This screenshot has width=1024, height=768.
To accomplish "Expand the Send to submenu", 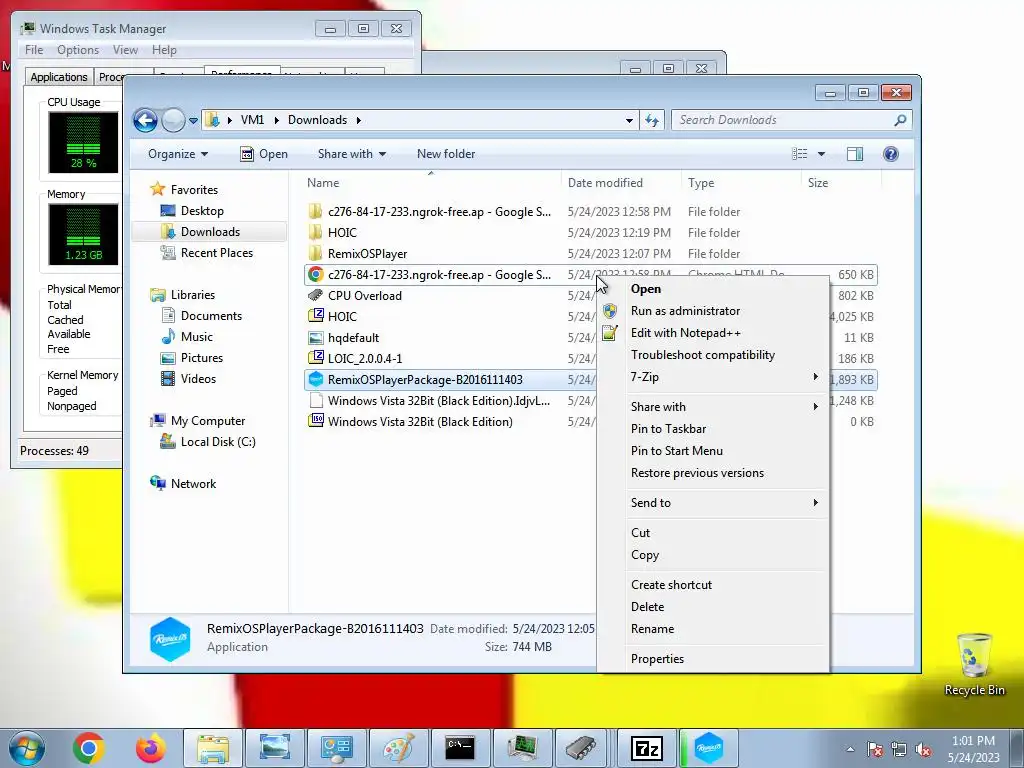I will click(x=724, y=503).
